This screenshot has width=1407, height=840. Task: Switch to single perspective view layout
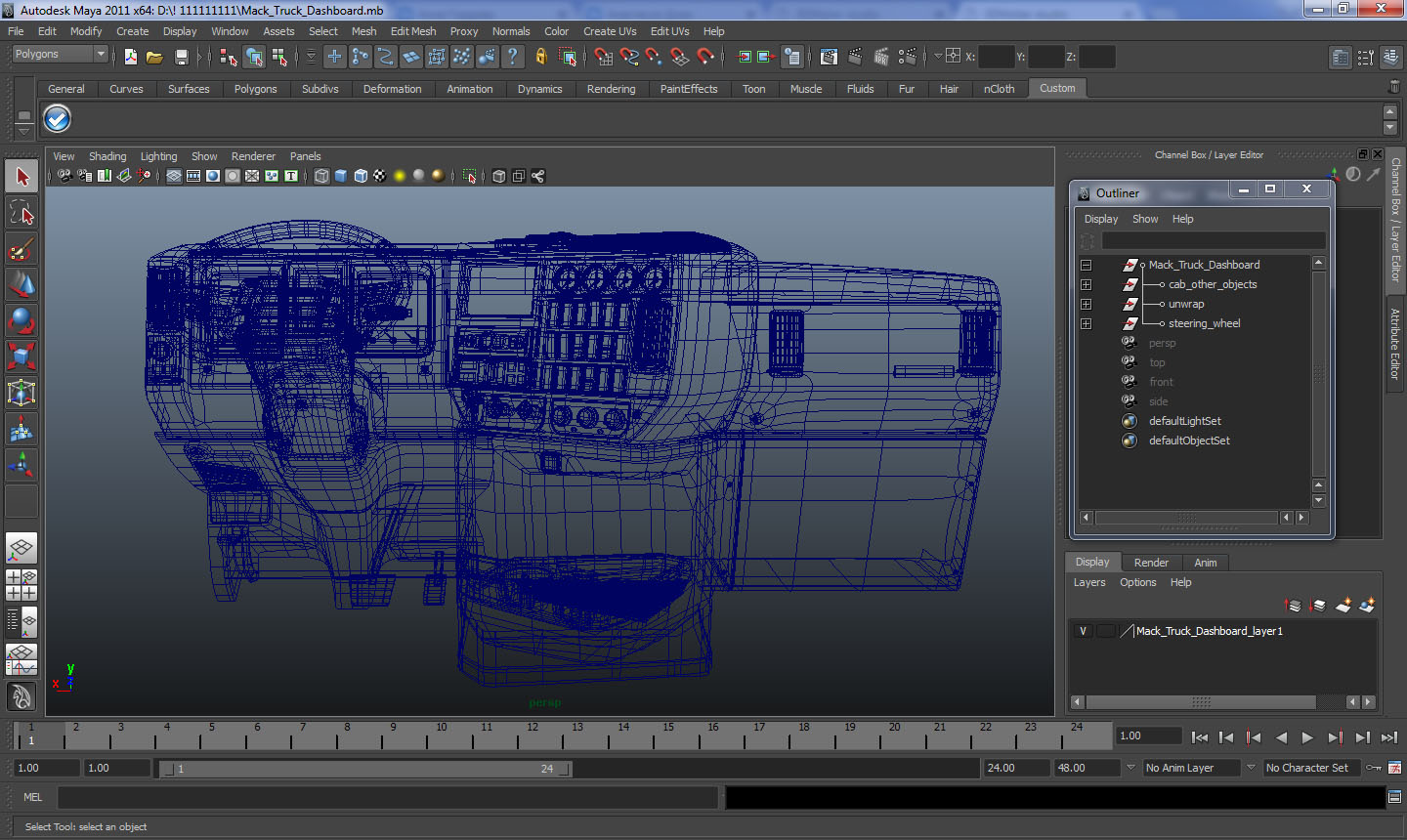coord(21,548)
